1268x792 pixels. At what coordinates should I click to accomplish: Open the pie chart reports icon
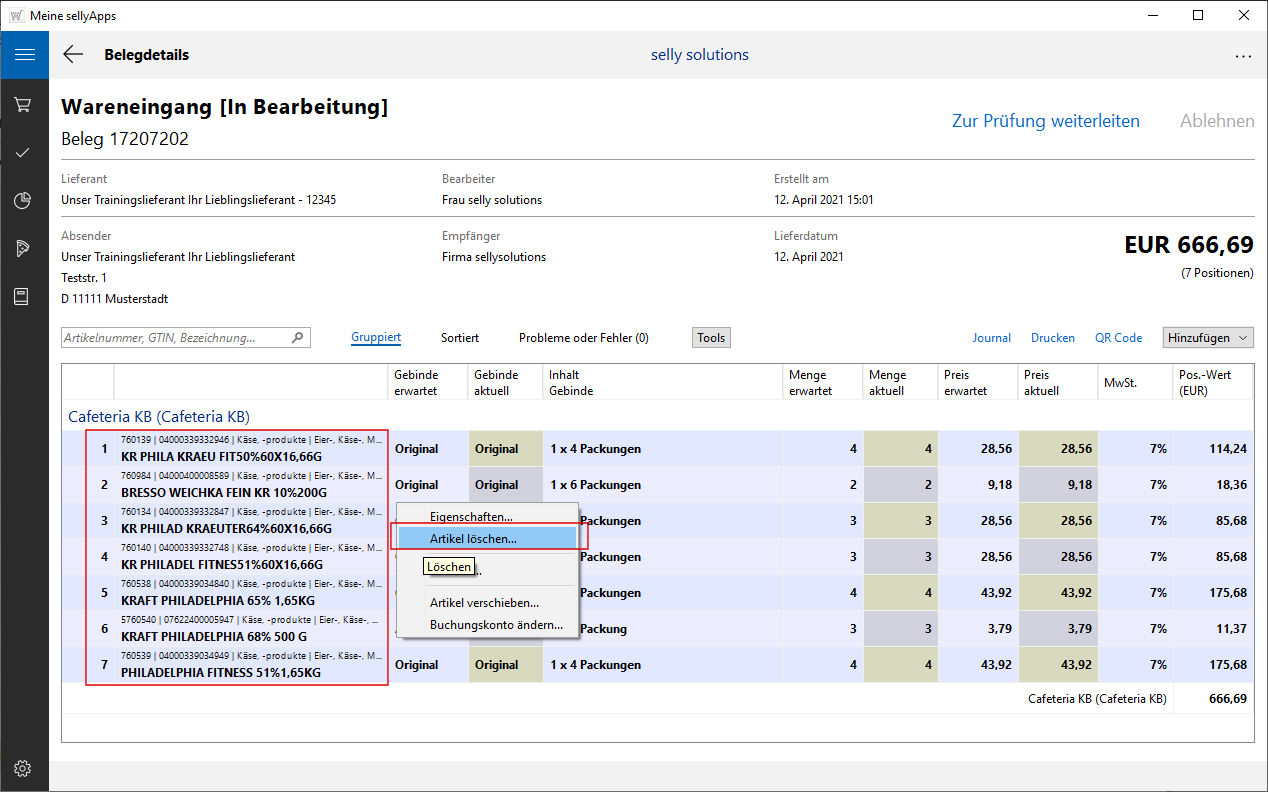point(24,201)
